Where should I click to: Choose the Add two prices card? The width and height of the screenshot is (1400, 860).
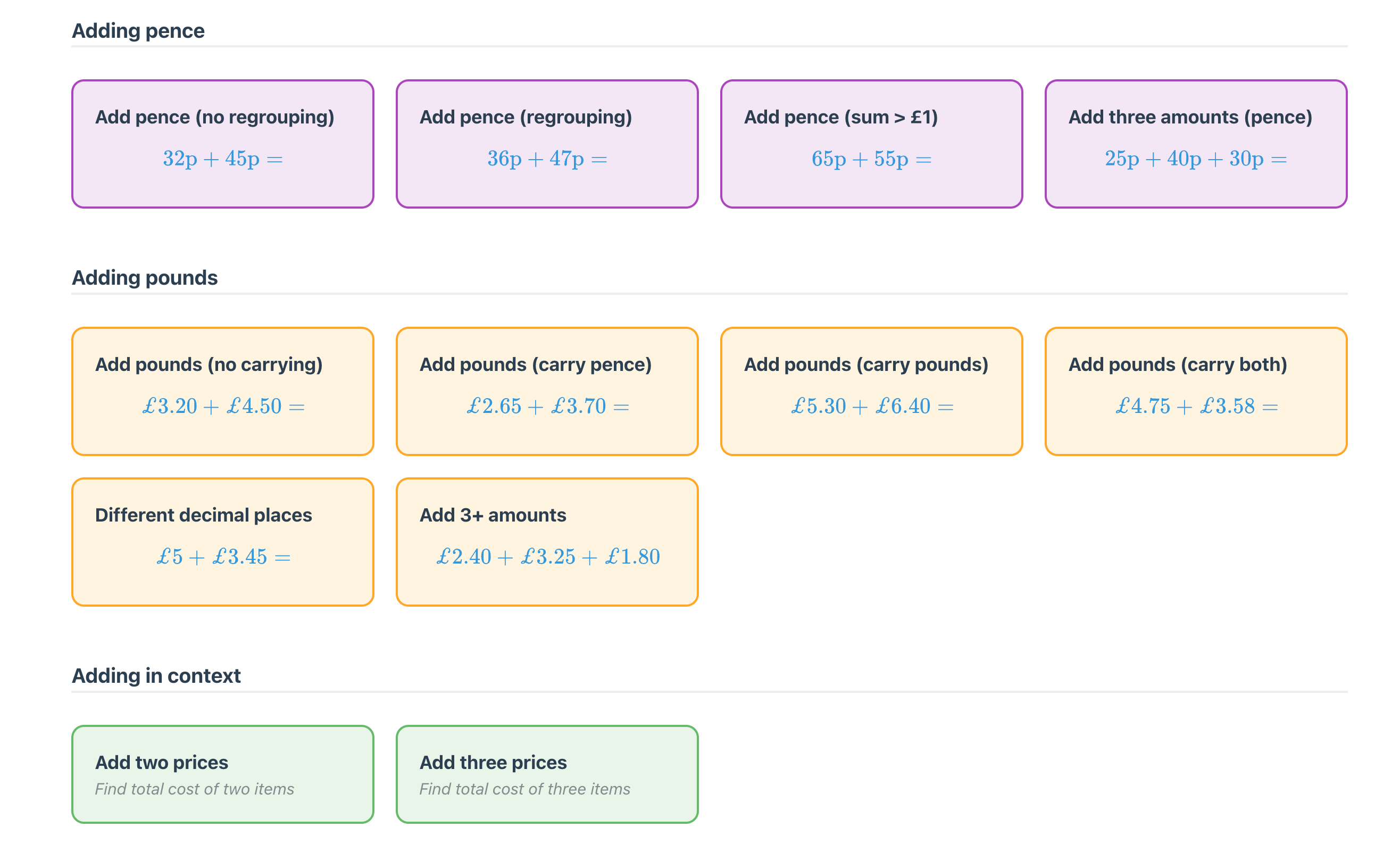[222, 774]
